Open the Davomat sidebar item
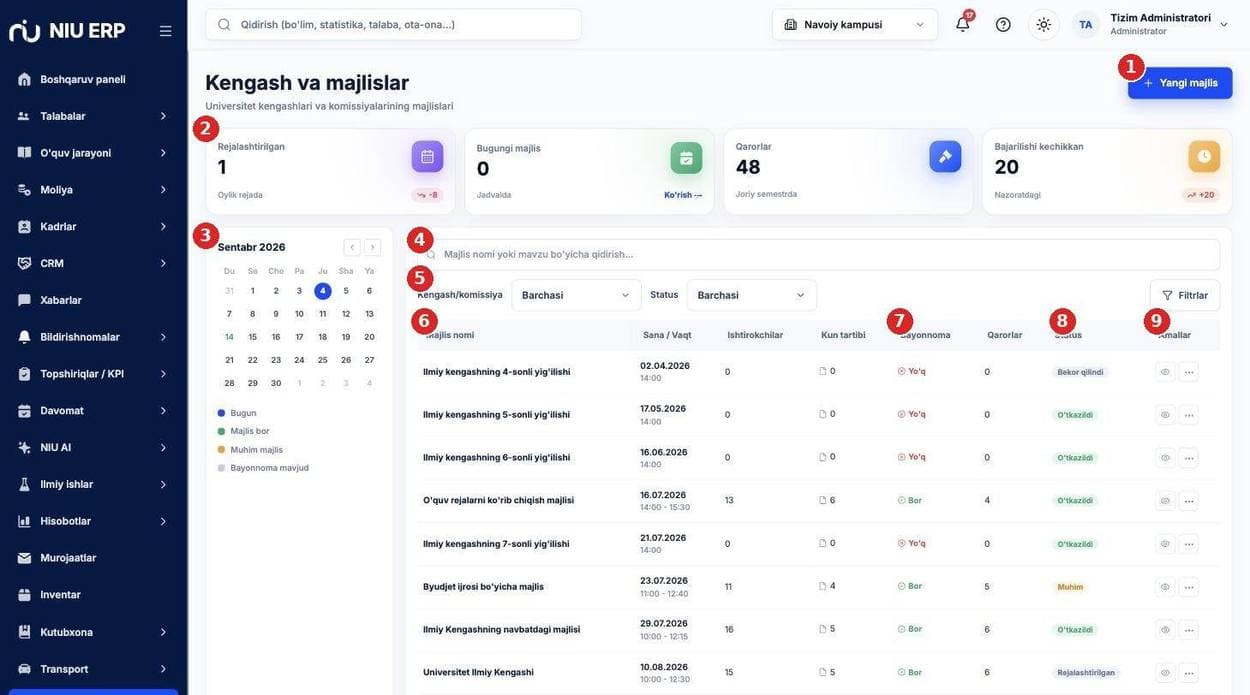The height and width of the screenshot is (695, 1250). (93, 411)
